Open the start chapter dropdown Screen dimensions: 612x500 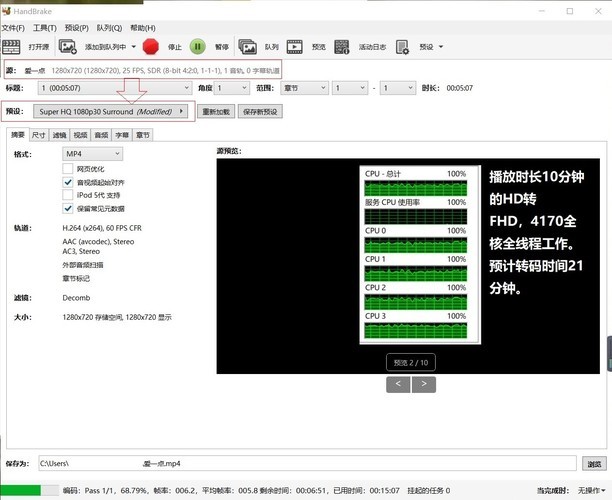pyautogui.click(x=350, y=88)
